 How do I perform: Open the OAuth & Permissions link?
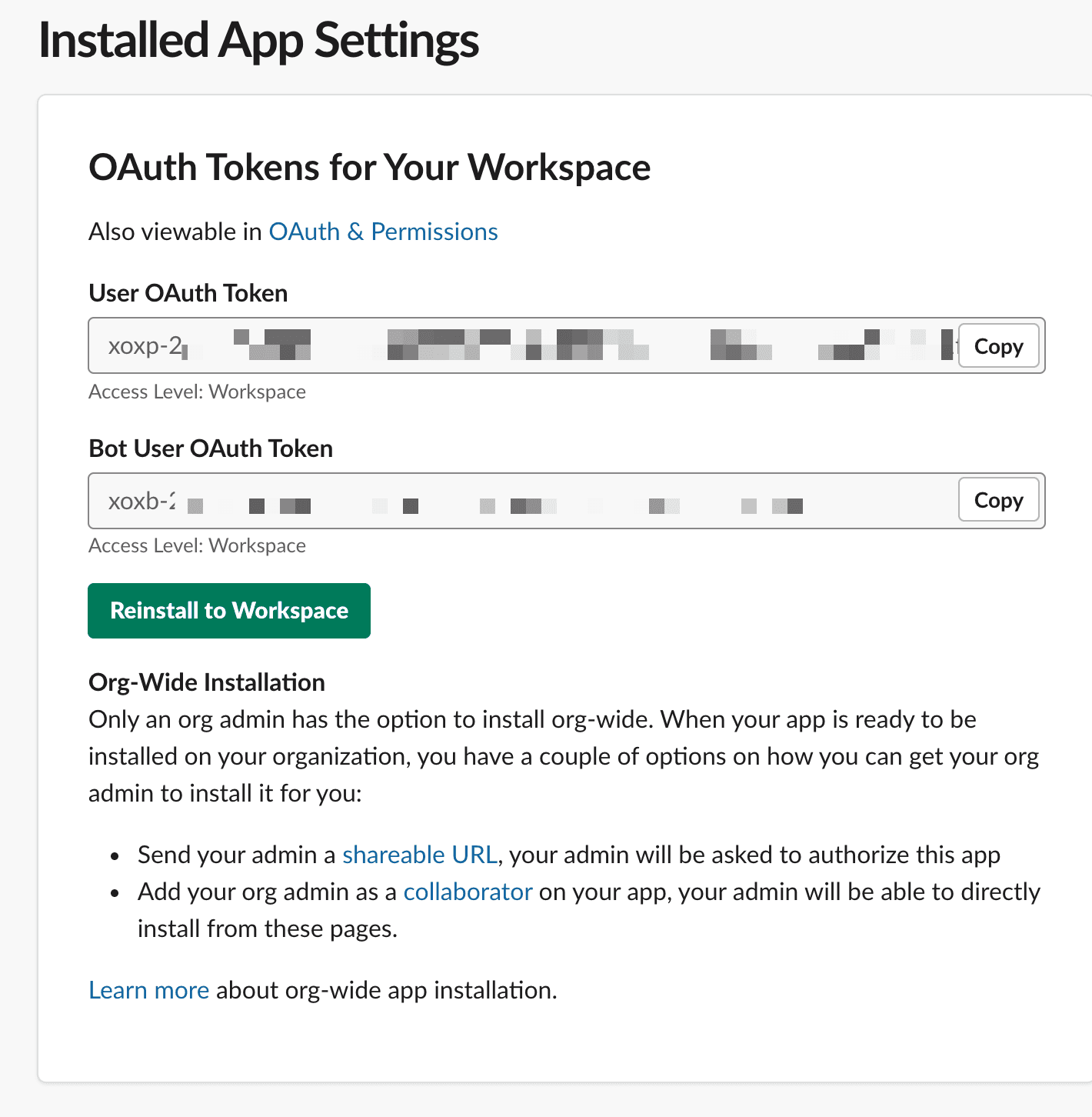click(x=383, y=232)
